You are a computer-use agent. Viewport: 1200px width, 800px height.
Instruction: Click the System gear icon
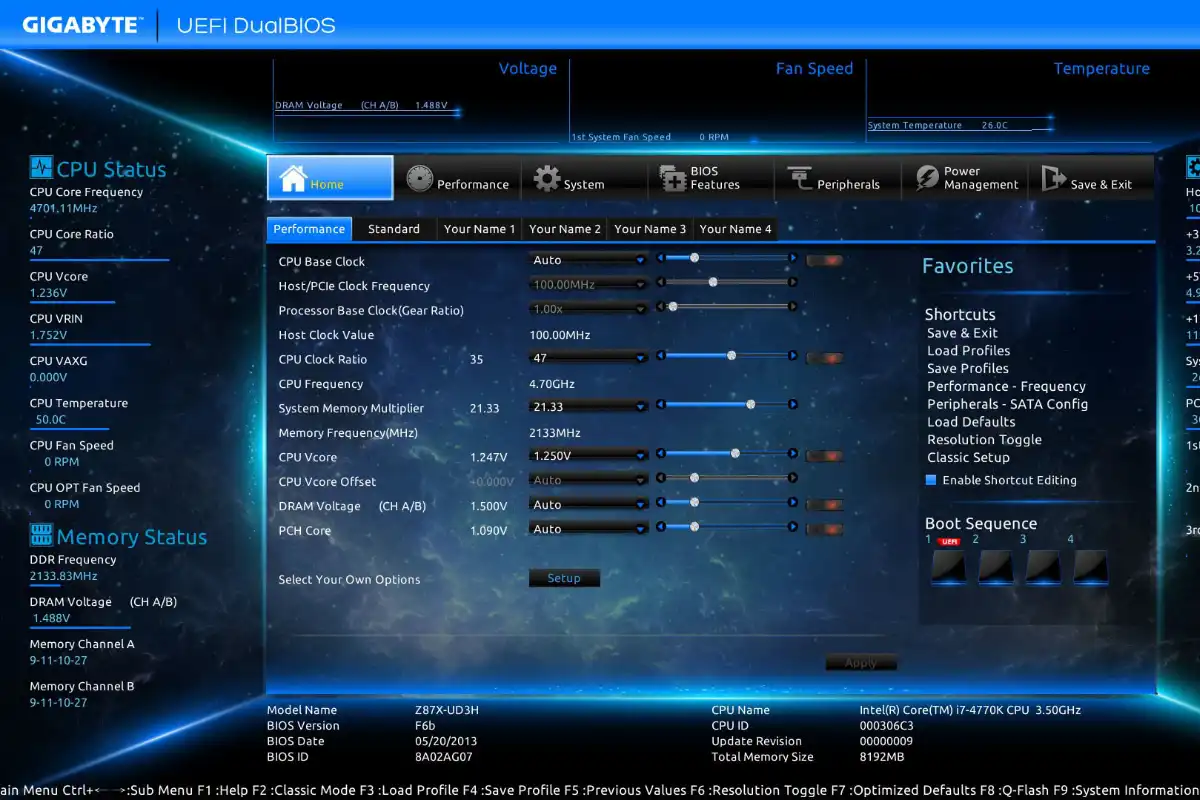(548, 177)
